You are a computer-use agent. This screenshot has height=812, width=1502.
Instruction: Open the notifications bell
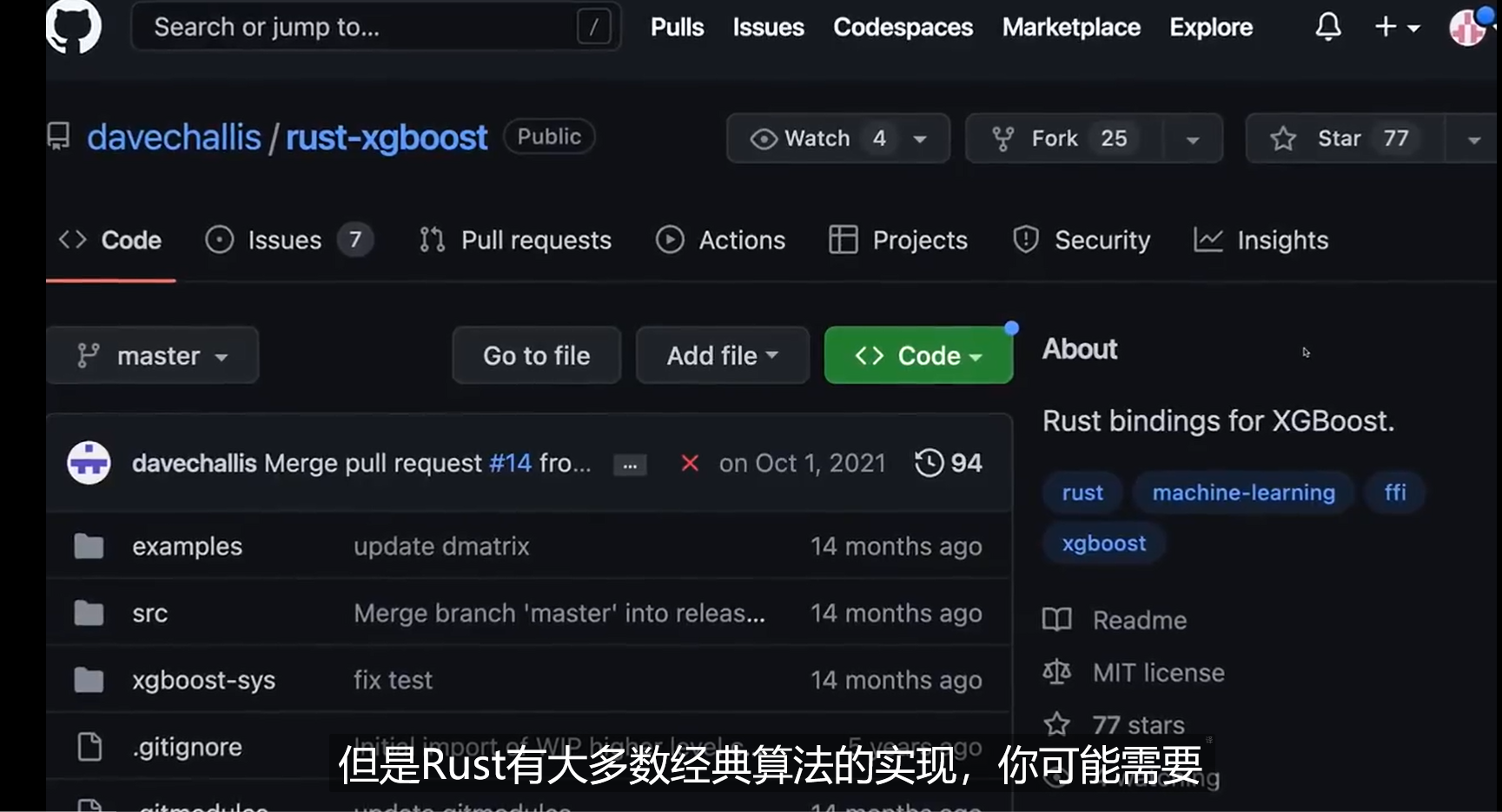(x=1328, y=27)
